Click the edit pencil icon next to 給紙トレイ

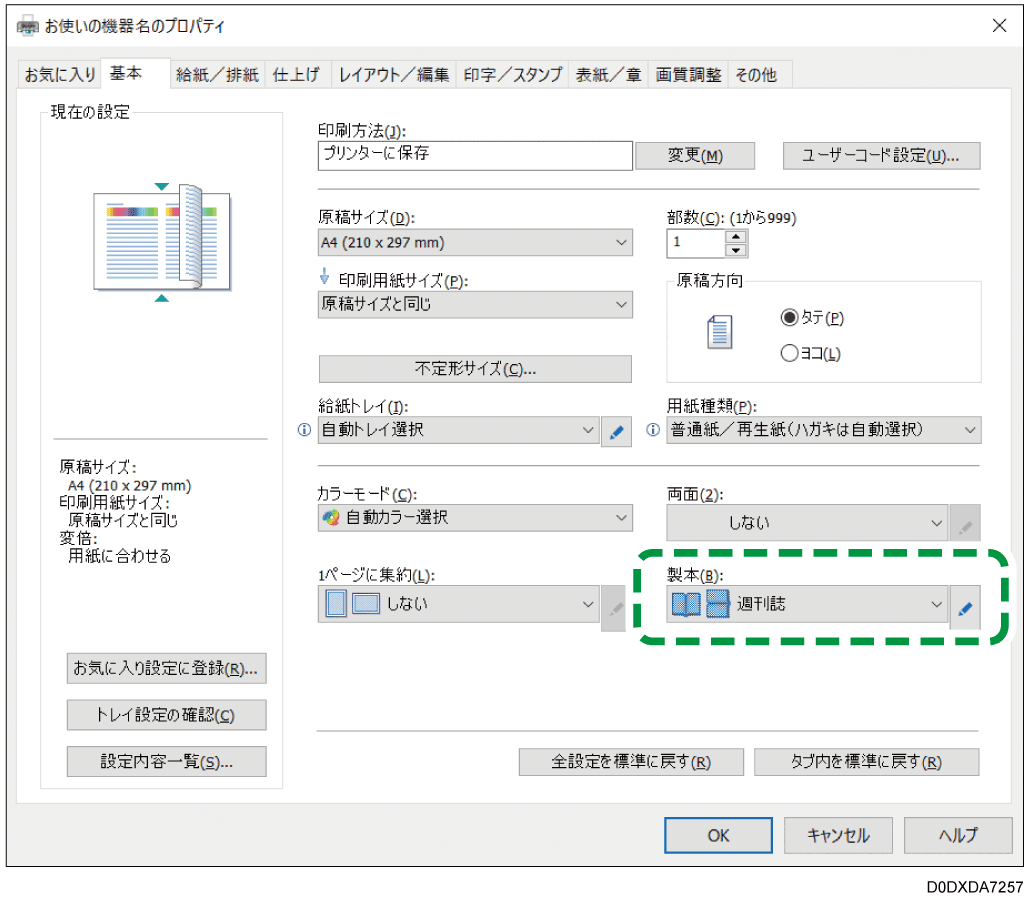click(x=616, y=431)
